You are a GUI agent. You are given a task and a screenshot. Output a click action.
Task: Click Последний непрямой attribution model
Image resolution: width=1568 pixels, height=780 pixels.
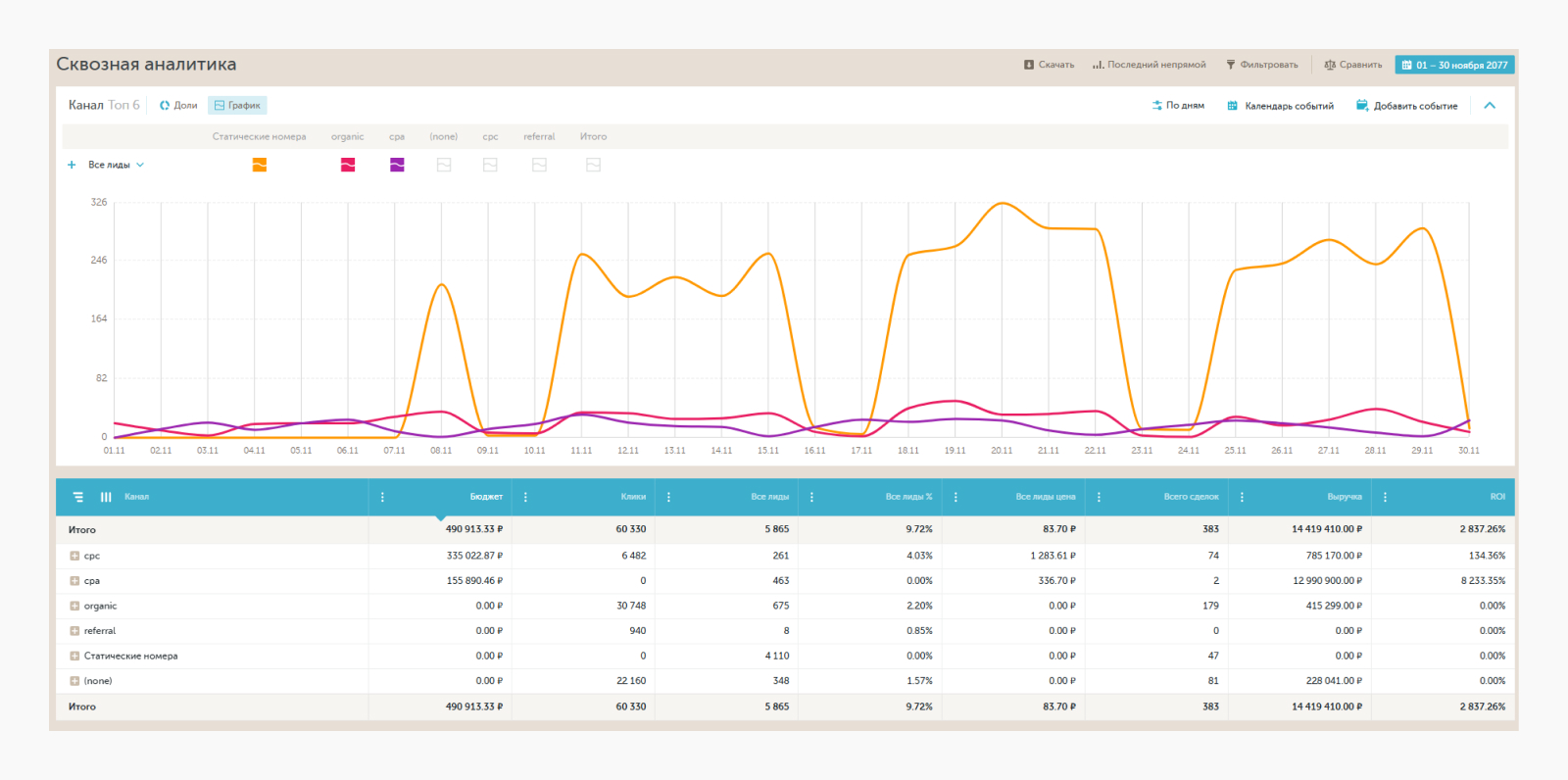(1150, 65)
